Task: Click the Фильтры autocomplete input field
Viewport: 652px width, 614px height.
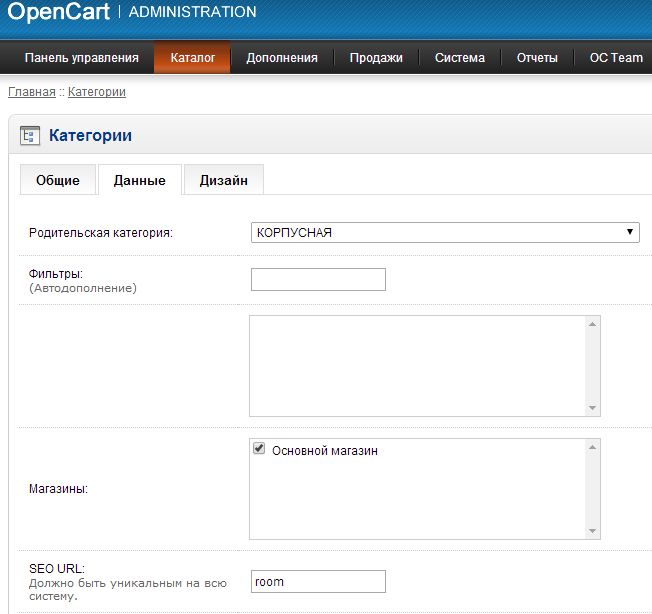Action: [x=318, y=279]
